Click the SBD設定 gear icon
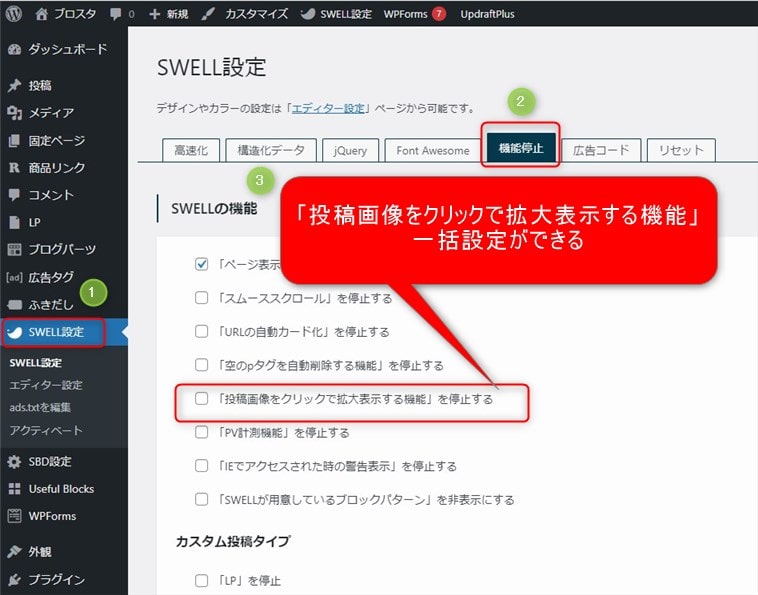Viewport: 758px width, 595px height. pyautogui.click(x=15, y=462)
